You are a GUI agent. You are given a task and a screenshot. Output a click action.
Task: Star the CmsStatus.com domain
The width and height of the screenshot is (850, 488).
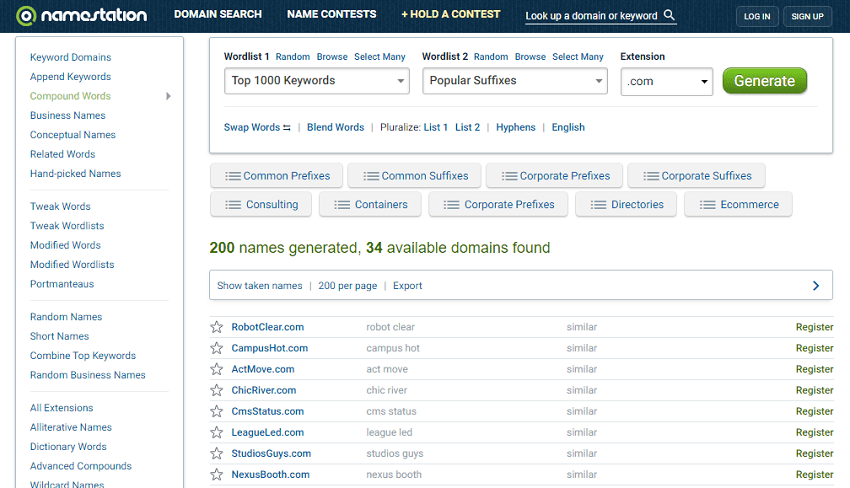click(217, 412)
